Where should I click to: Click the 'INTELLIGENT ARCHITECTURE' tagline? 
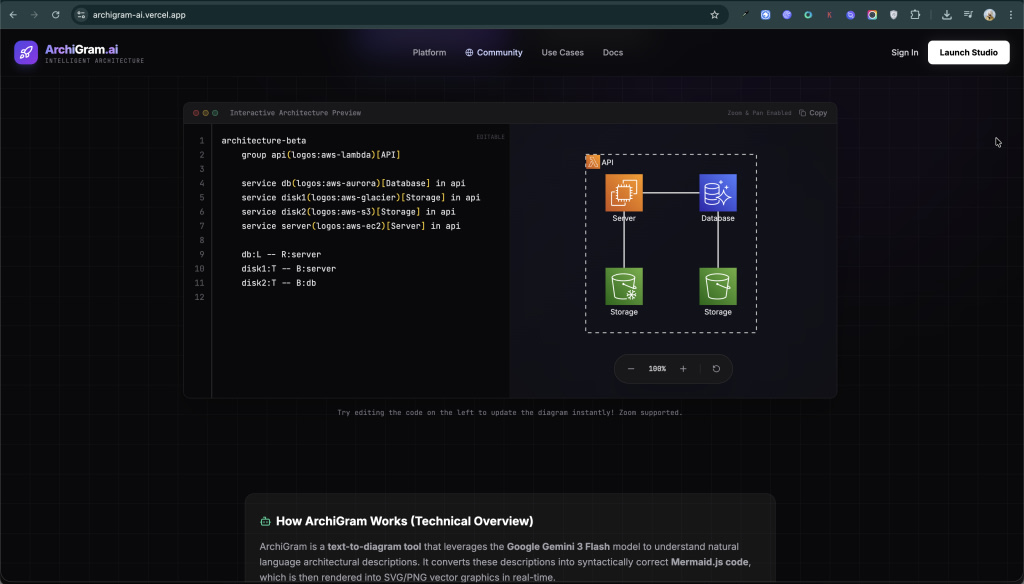95,61
